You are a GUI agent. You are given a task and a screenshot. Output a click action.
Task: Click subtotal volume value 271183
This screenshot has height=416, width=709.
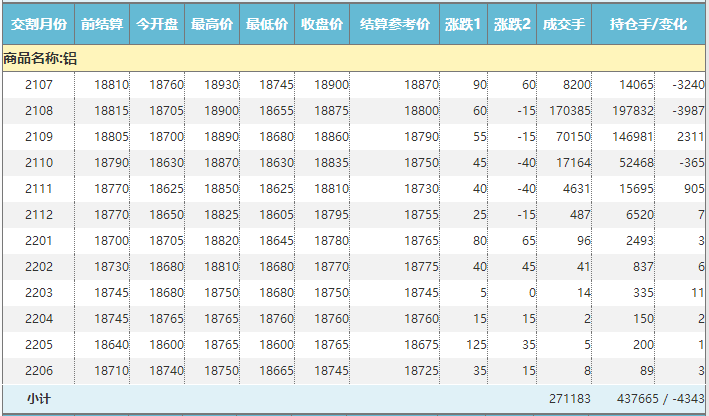coord(571,398)
